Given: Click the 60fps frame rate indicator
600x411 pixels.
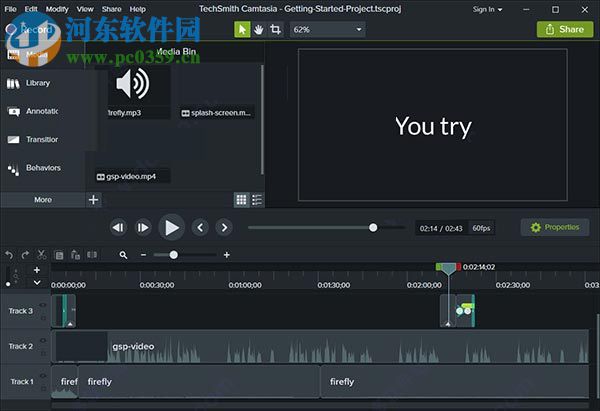Looking at the screenshot, I should click(x=481, y=228).
